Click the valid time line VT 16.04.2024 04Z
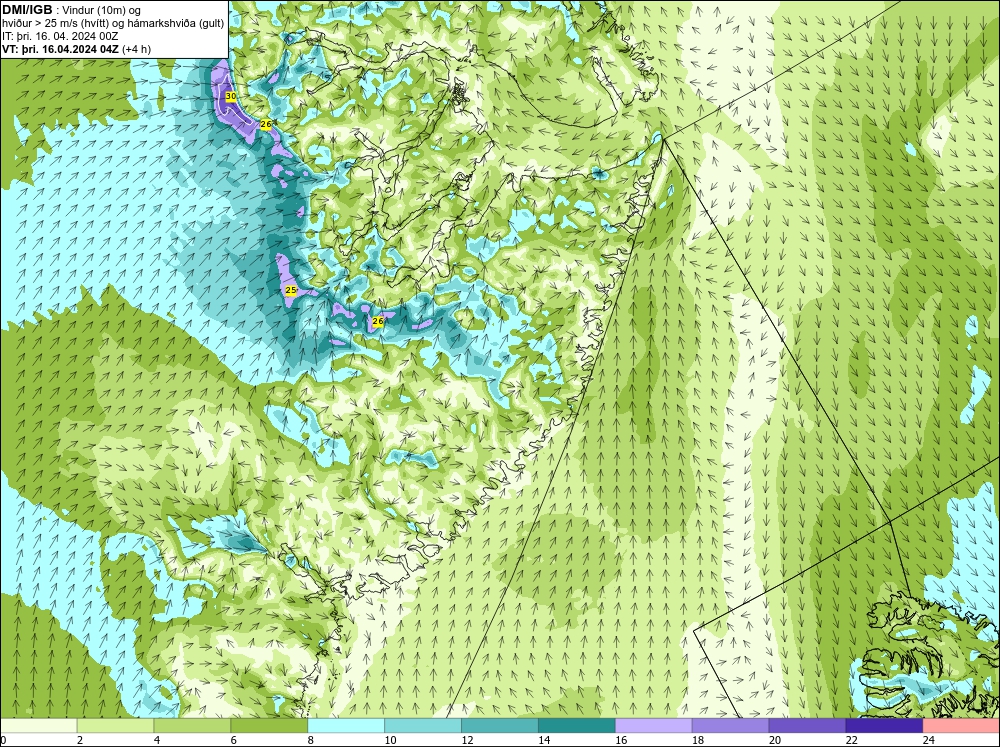Image resolution: width=1000 pixels, height=747 pixels. [x=77, y=49]
